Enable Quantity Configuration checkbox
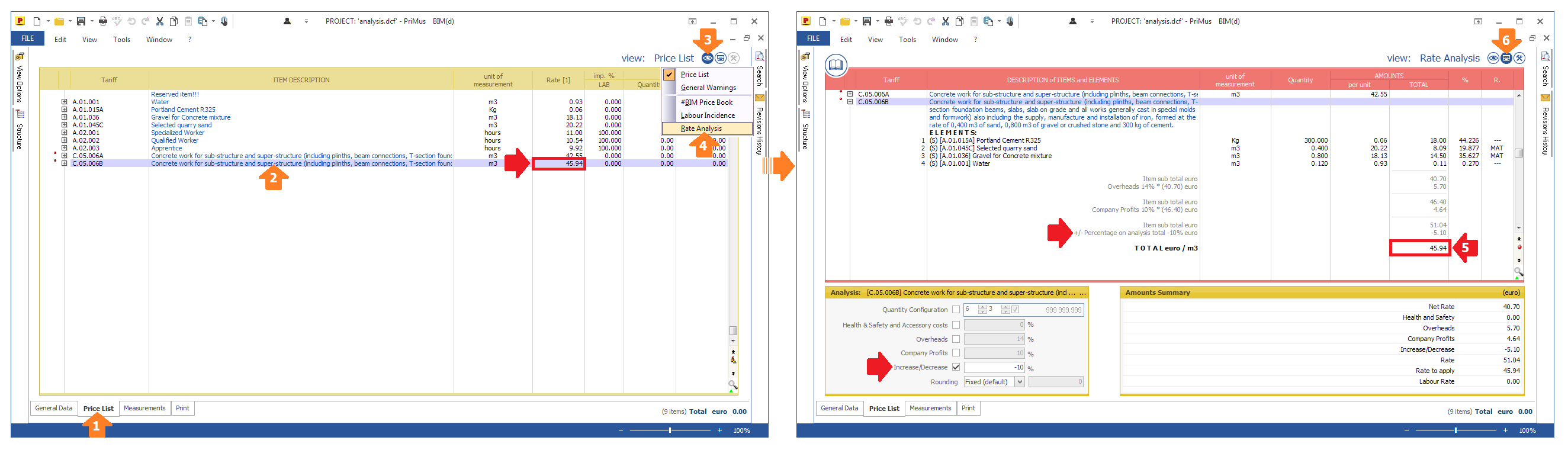The width and height of the screenshot is (1568, 450). click(x=956, y=310)
